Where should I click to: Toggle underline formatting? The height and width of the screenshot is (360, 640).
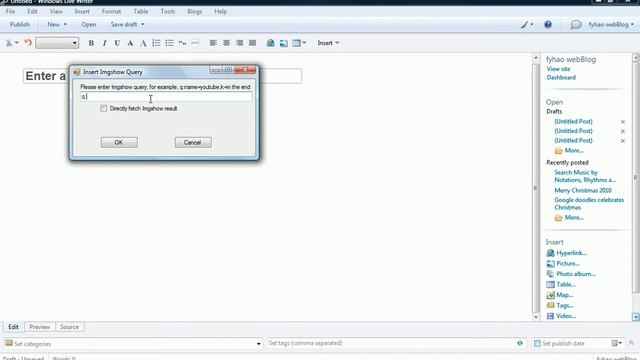click(117, 43)
